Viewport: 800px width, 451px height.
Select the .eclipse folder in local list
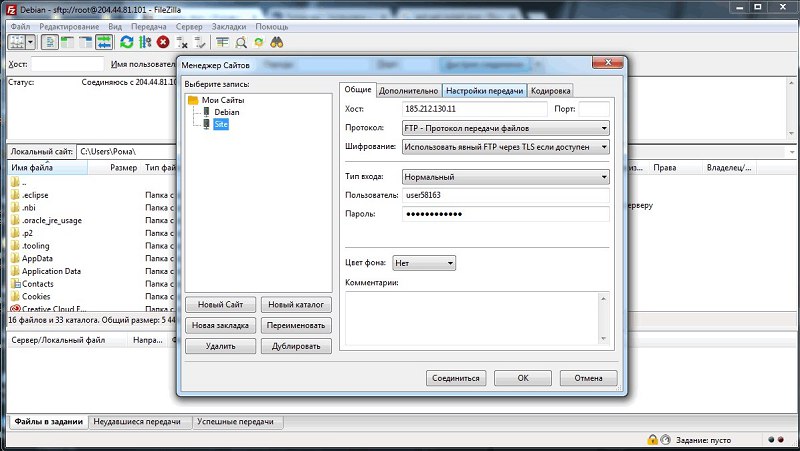pyautogui.click(x=35, y=195)
